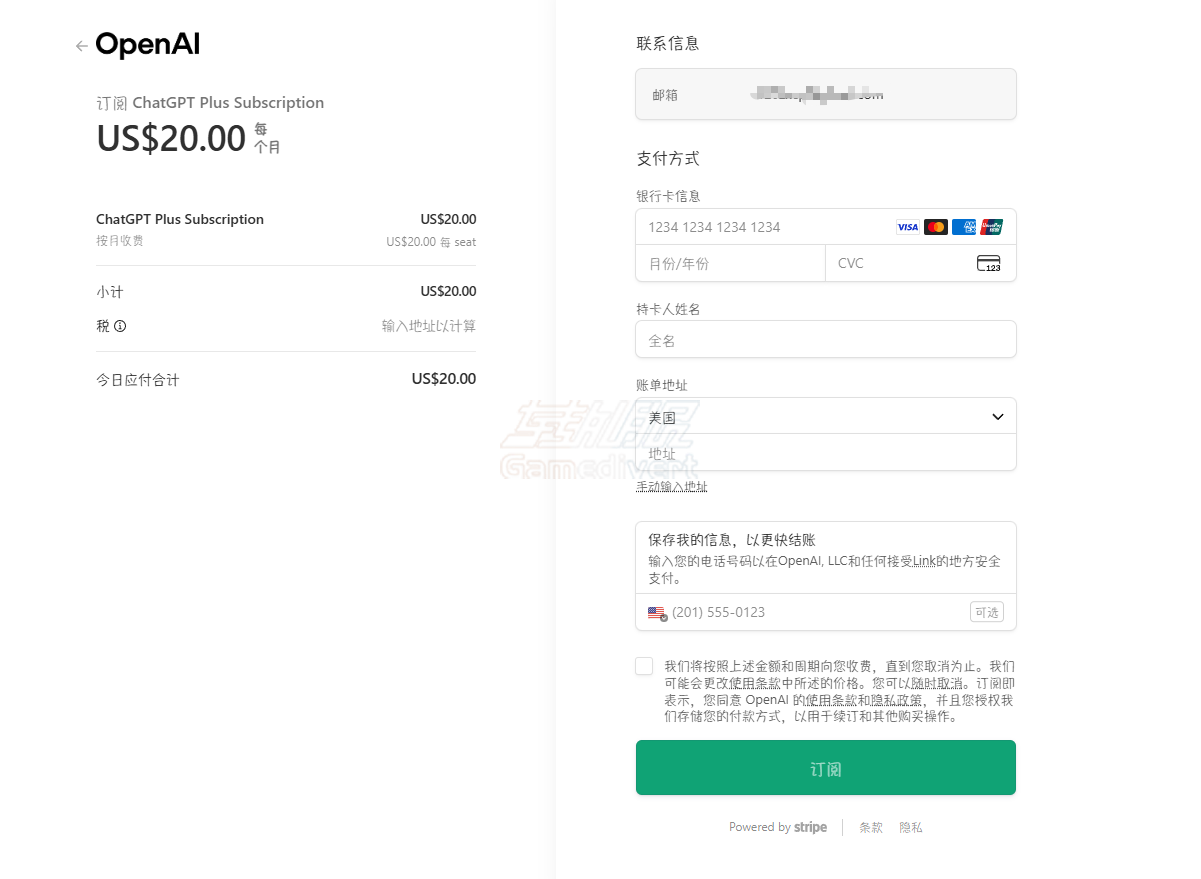Click the card number input field
This screenshot has height=879, width=1201.
click(x=760, y=227)
